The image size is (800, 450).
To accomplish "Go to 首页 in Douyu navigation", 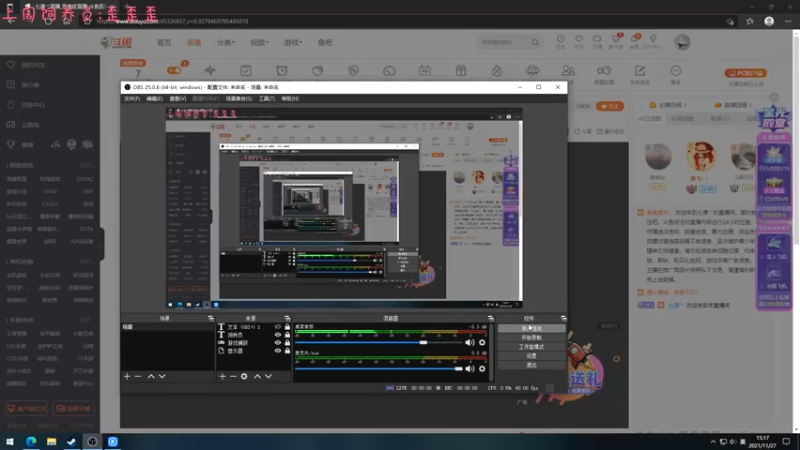I will click(164, 42).
